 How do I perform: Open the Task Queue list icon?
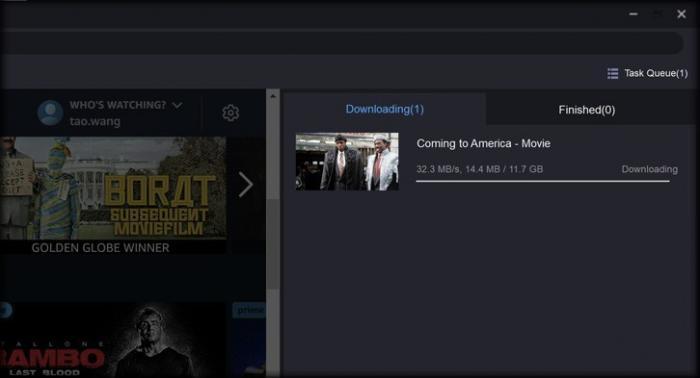(612, 73)
